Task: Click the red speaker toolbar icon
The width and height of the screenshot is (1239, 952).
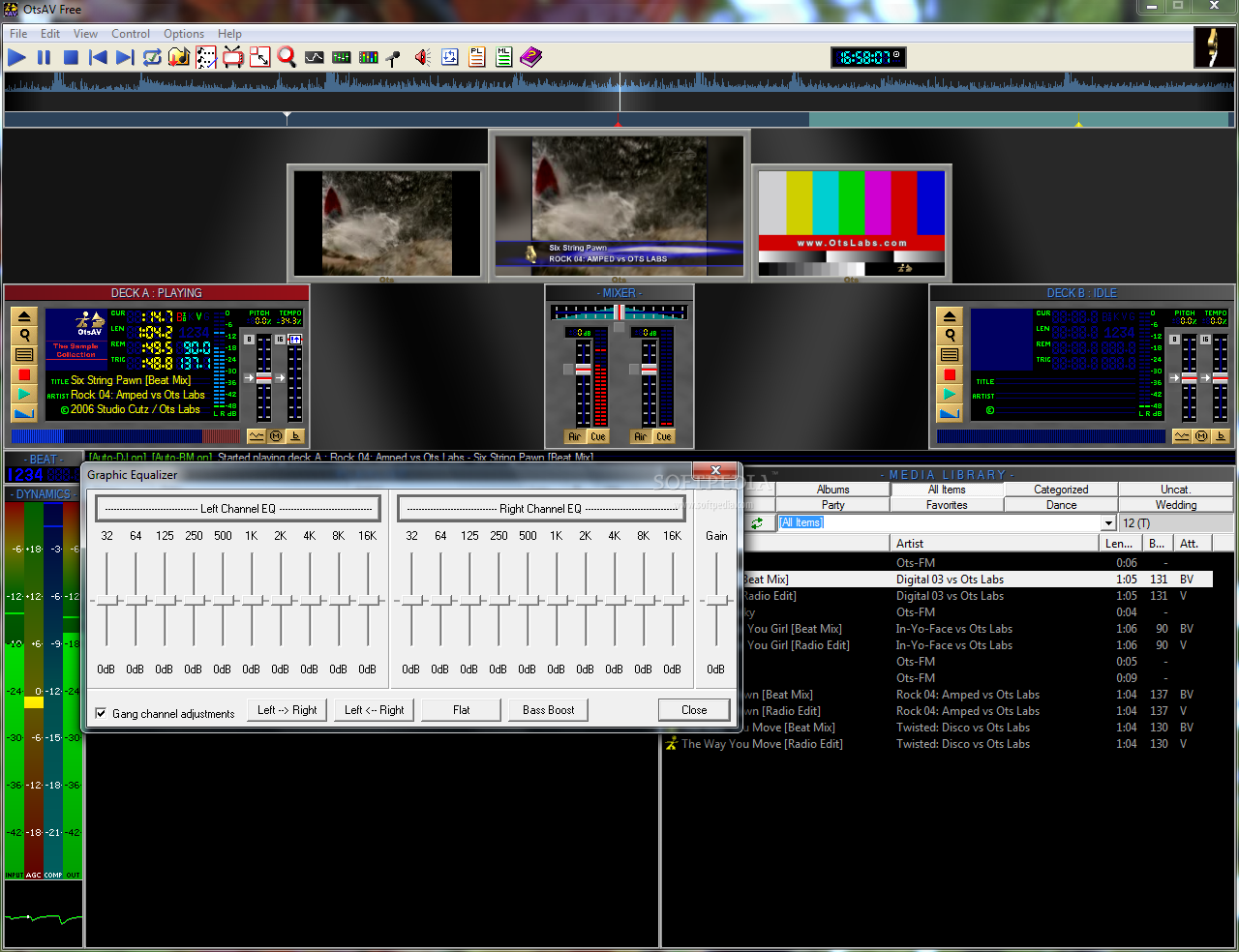Action: tap(423, 58)
